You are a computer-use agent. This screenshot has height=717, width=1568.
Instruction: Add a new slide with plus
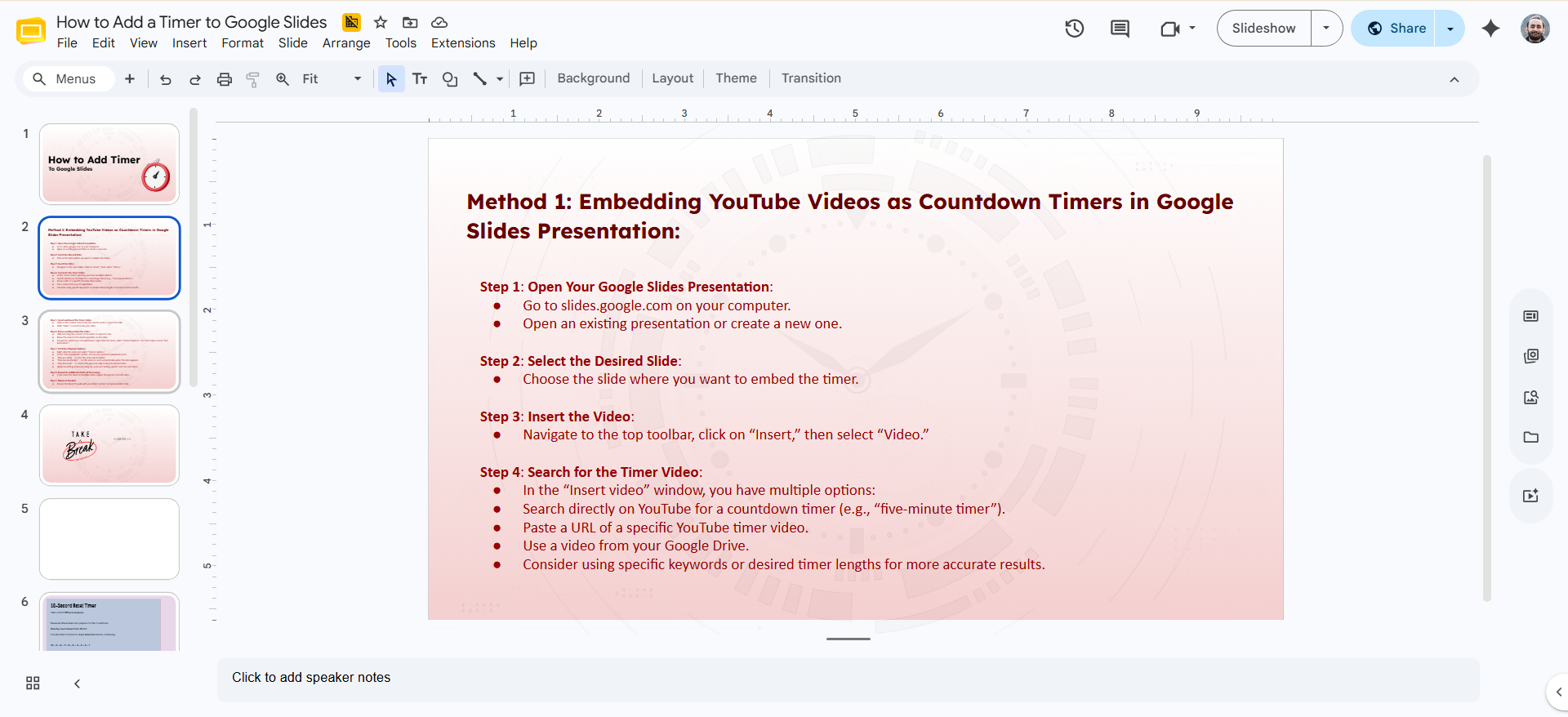pyautogui.click(x=129, y=78)
